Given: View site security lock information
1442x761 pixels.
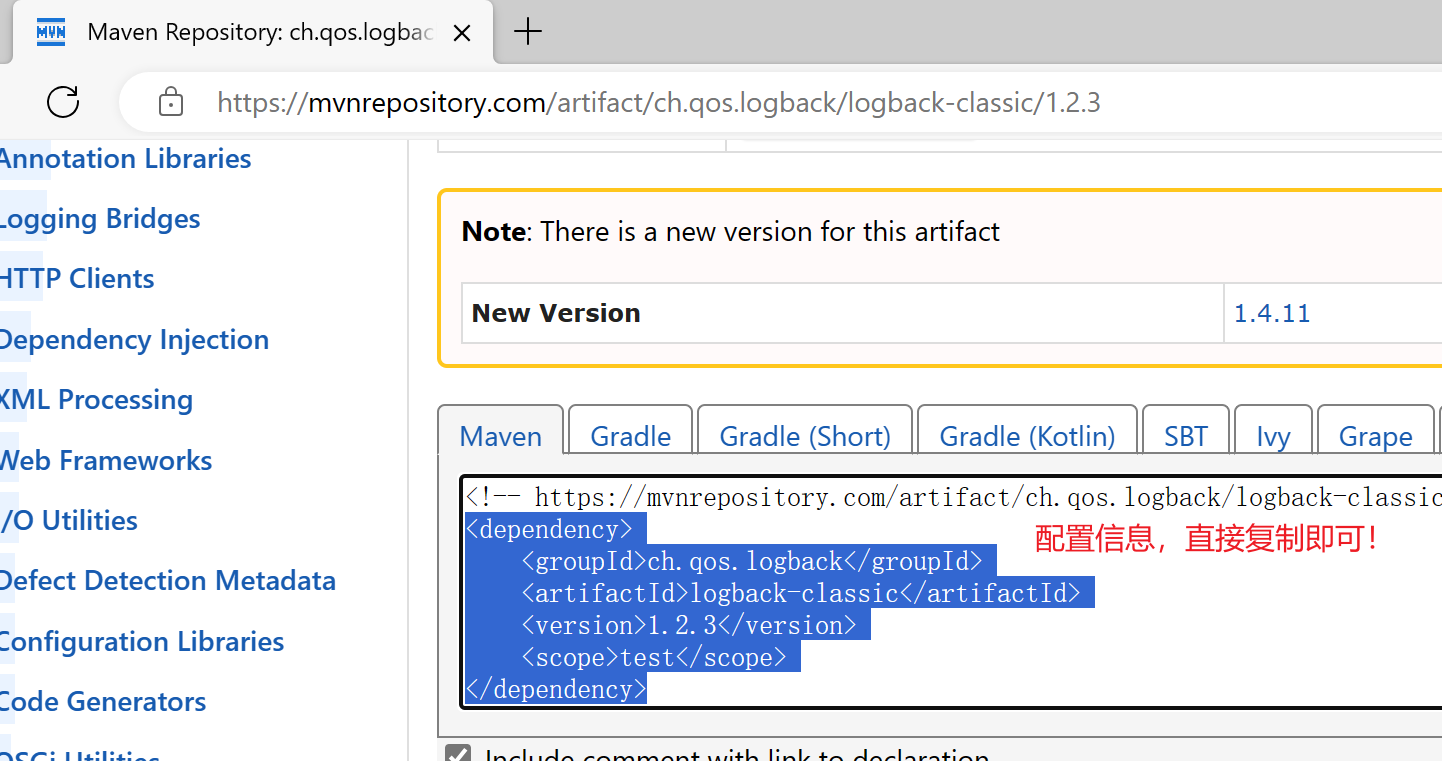Looking at the screenshot, I should tap(171, 102).
